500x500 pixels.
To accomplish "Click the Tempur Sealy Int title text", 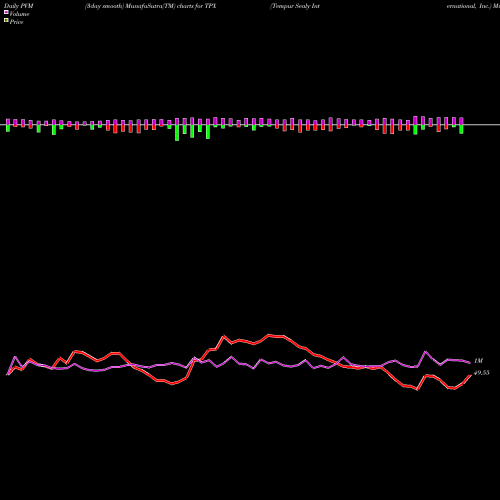I will coord(295,6).
